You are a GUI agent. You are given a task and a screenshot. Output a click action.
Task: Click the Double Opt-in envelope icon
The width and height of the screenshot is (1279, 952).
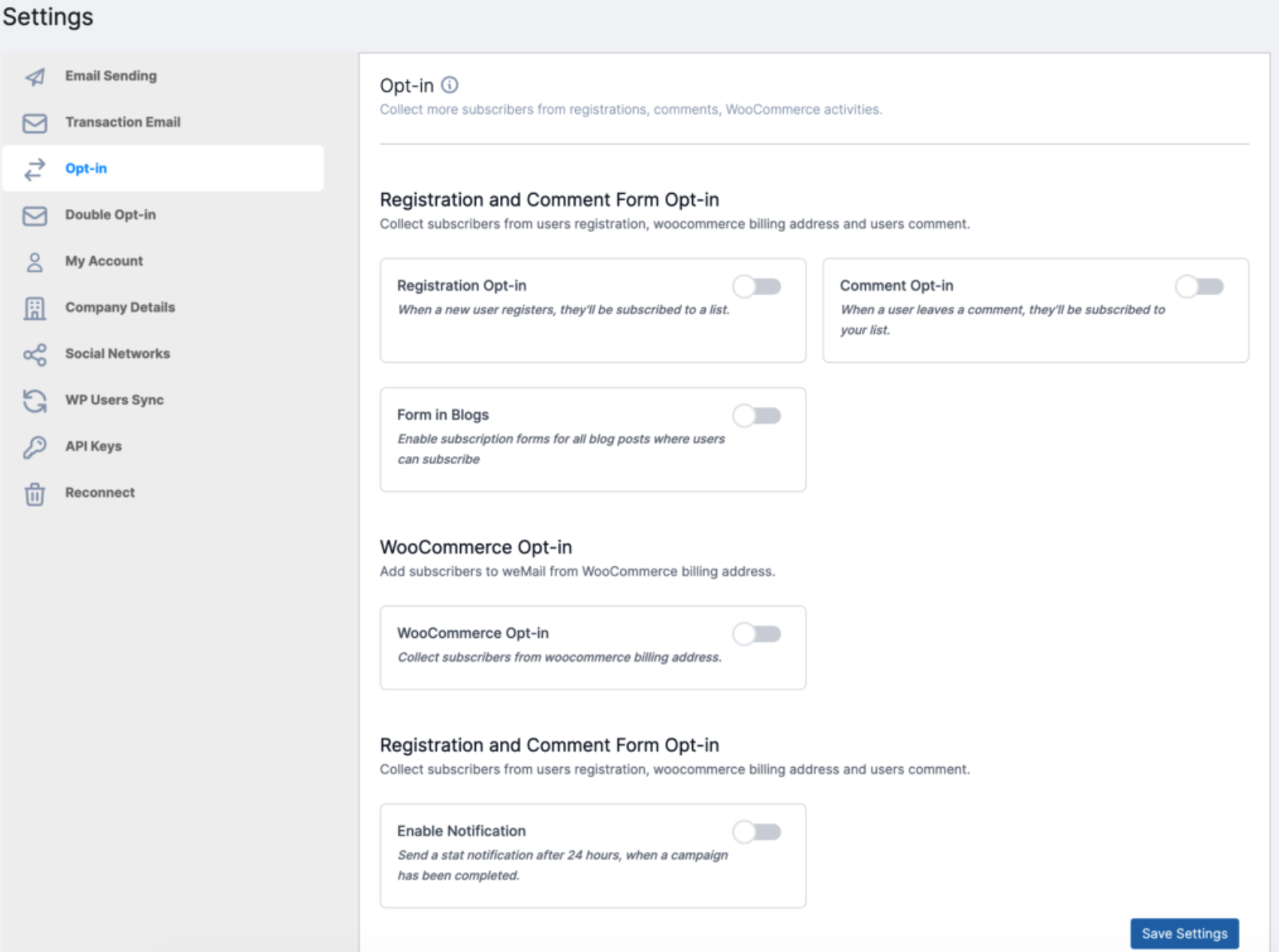point(33,214)
